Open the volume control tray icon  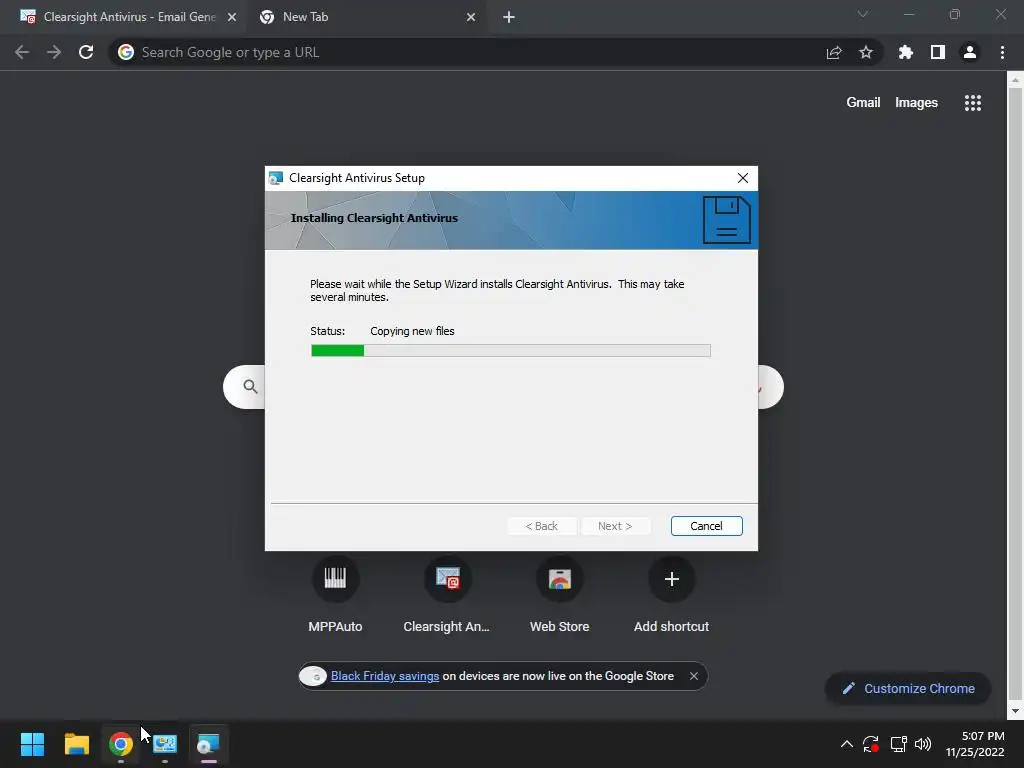923,744
